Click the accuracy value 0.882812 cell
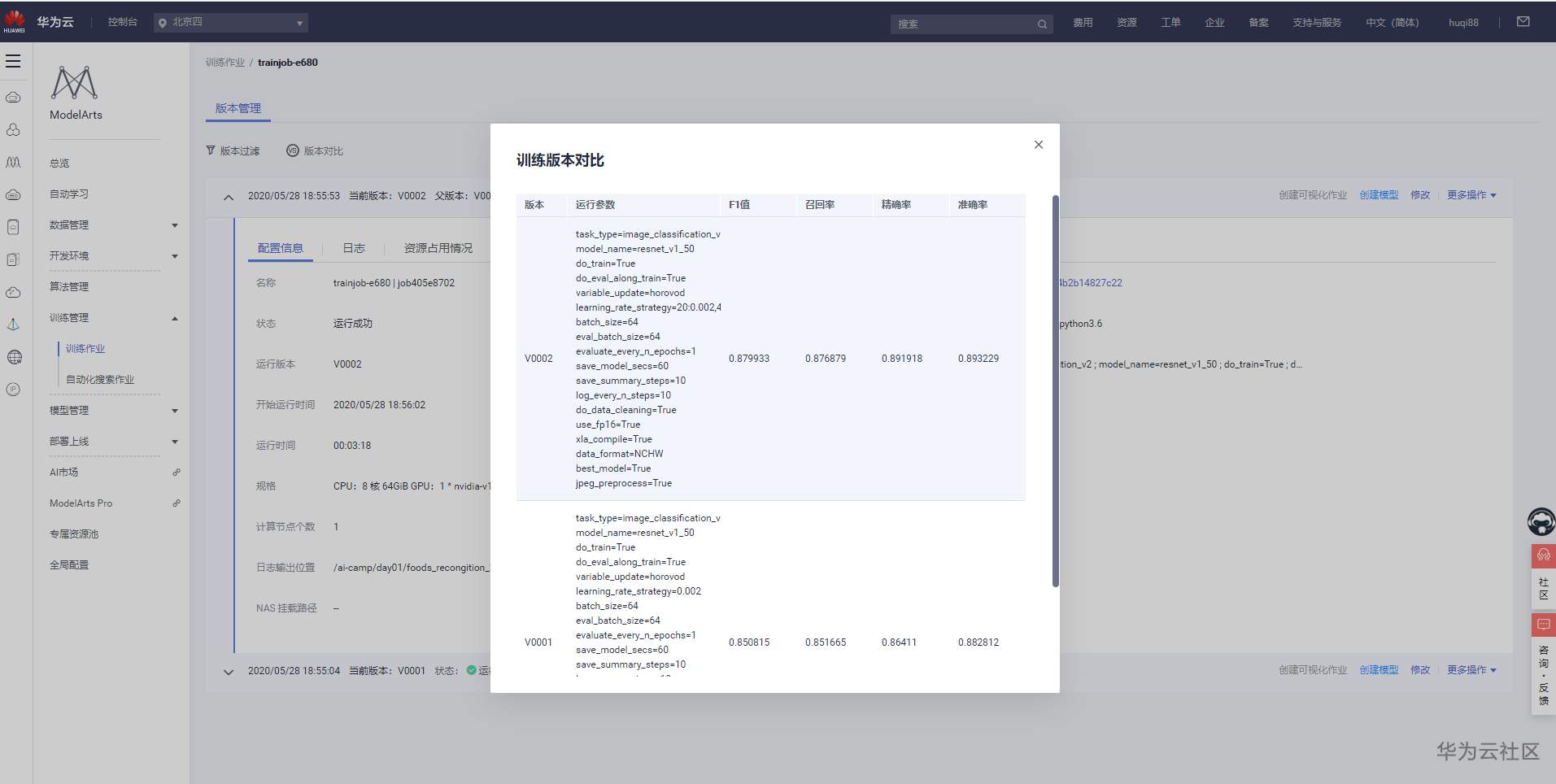The image size is (1556, 784). tap(978, 642)
